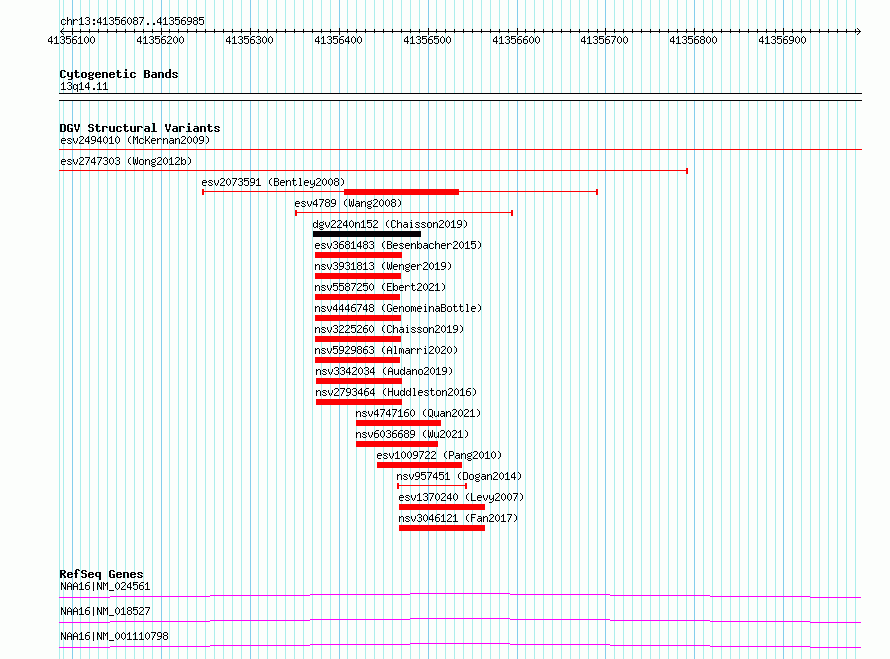This screenshot has height=659, width=890.
Task: Click the red bar under nsv4747160
Action: 398,423
